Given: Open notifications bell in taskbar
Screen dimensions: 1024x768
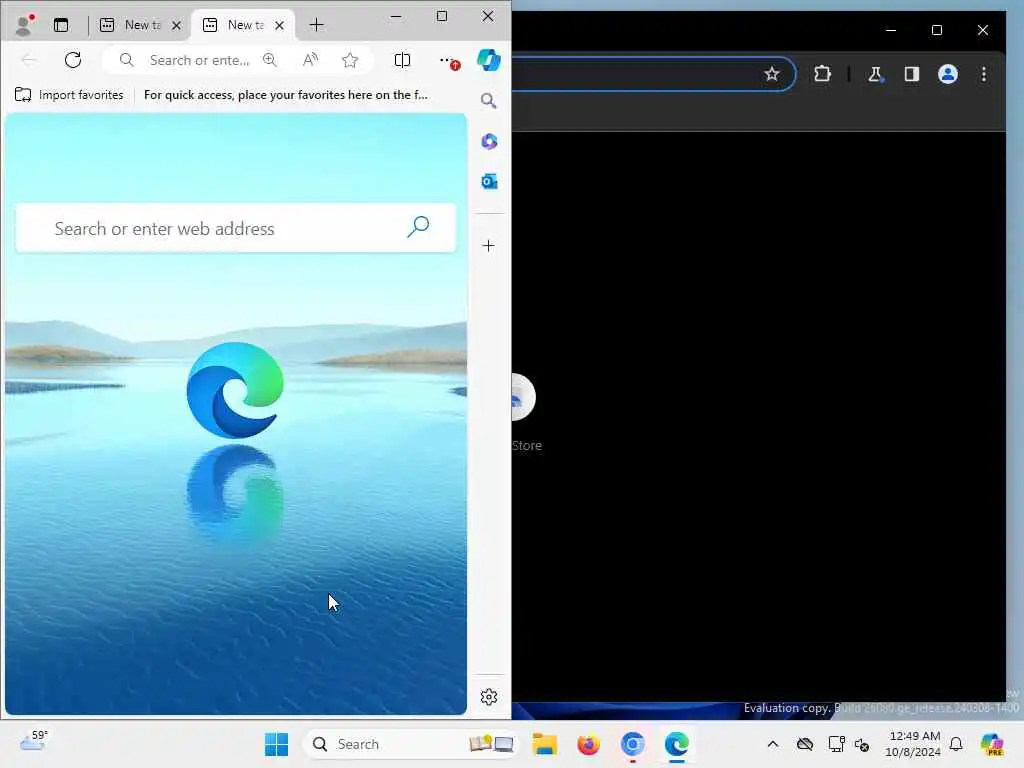Looking at the screenshot, I should point(956,744).
